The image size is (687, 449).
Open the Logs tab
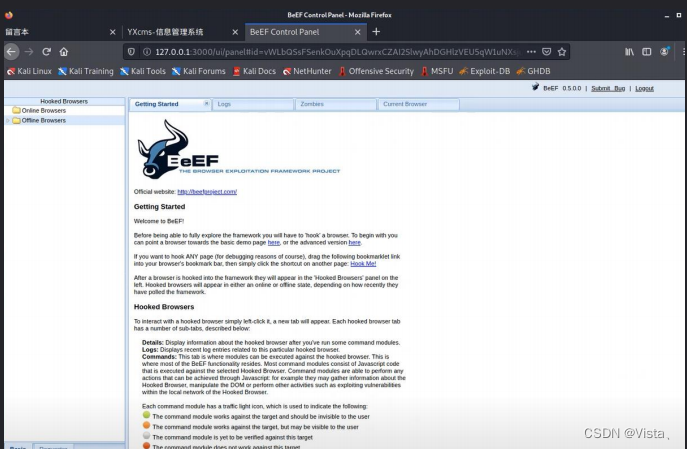pos(253,104)
